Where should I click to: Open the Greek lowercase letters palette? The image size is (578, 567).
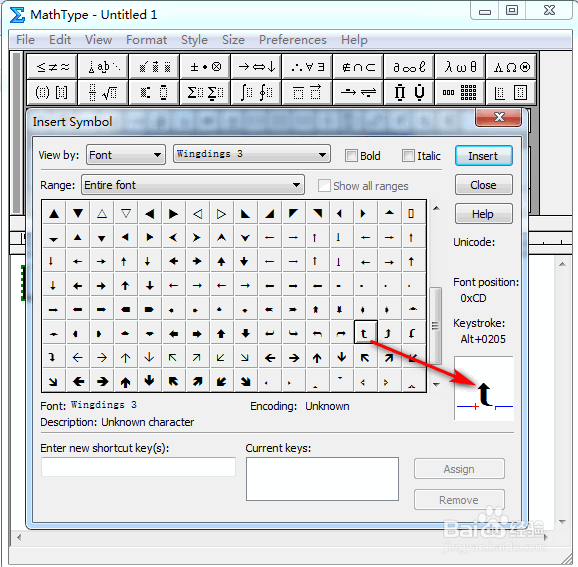click(460, 67)
